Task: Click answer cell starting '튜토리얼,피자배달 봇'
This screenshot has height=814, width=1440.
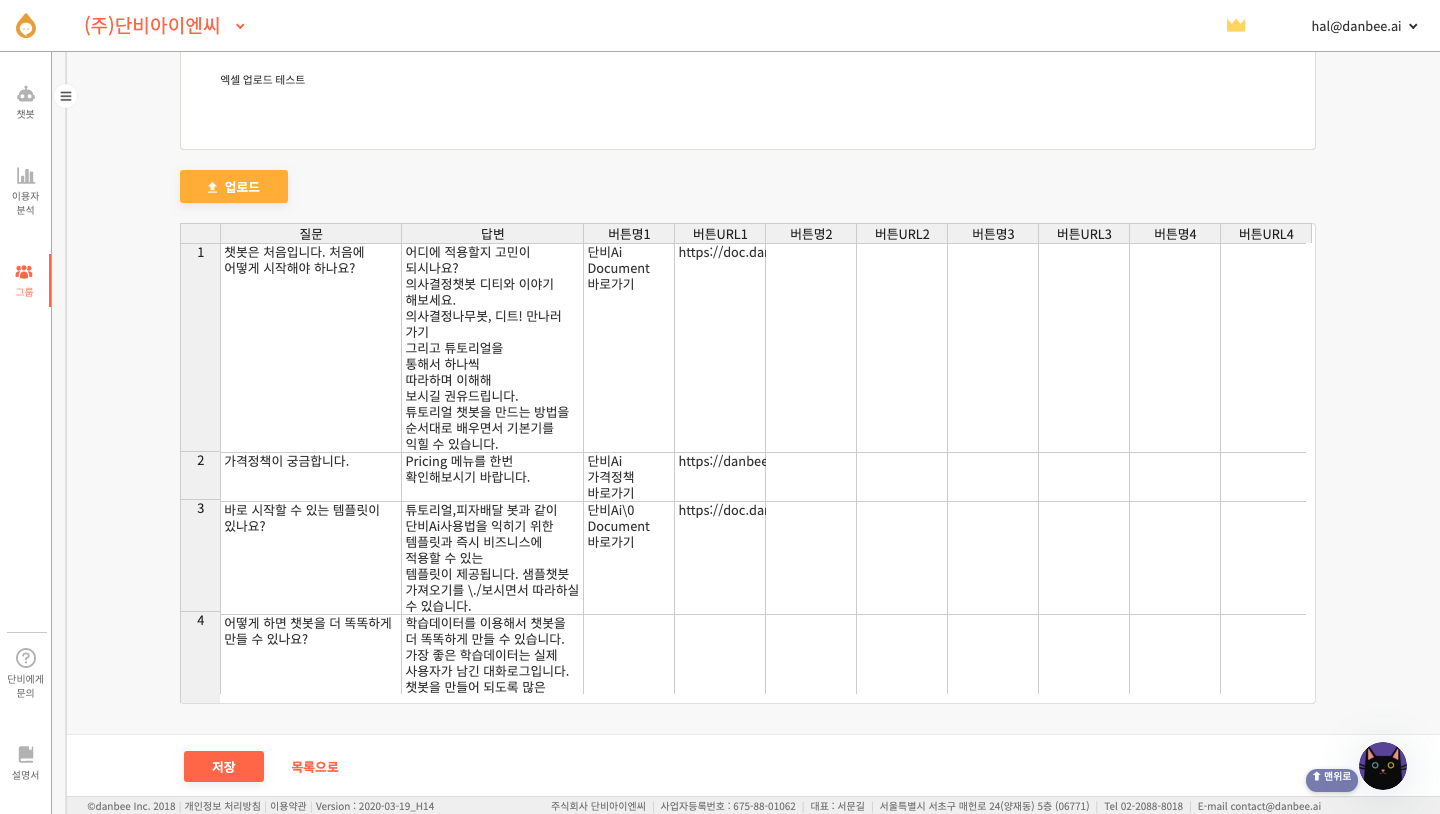Action: (x=492, y=557)
